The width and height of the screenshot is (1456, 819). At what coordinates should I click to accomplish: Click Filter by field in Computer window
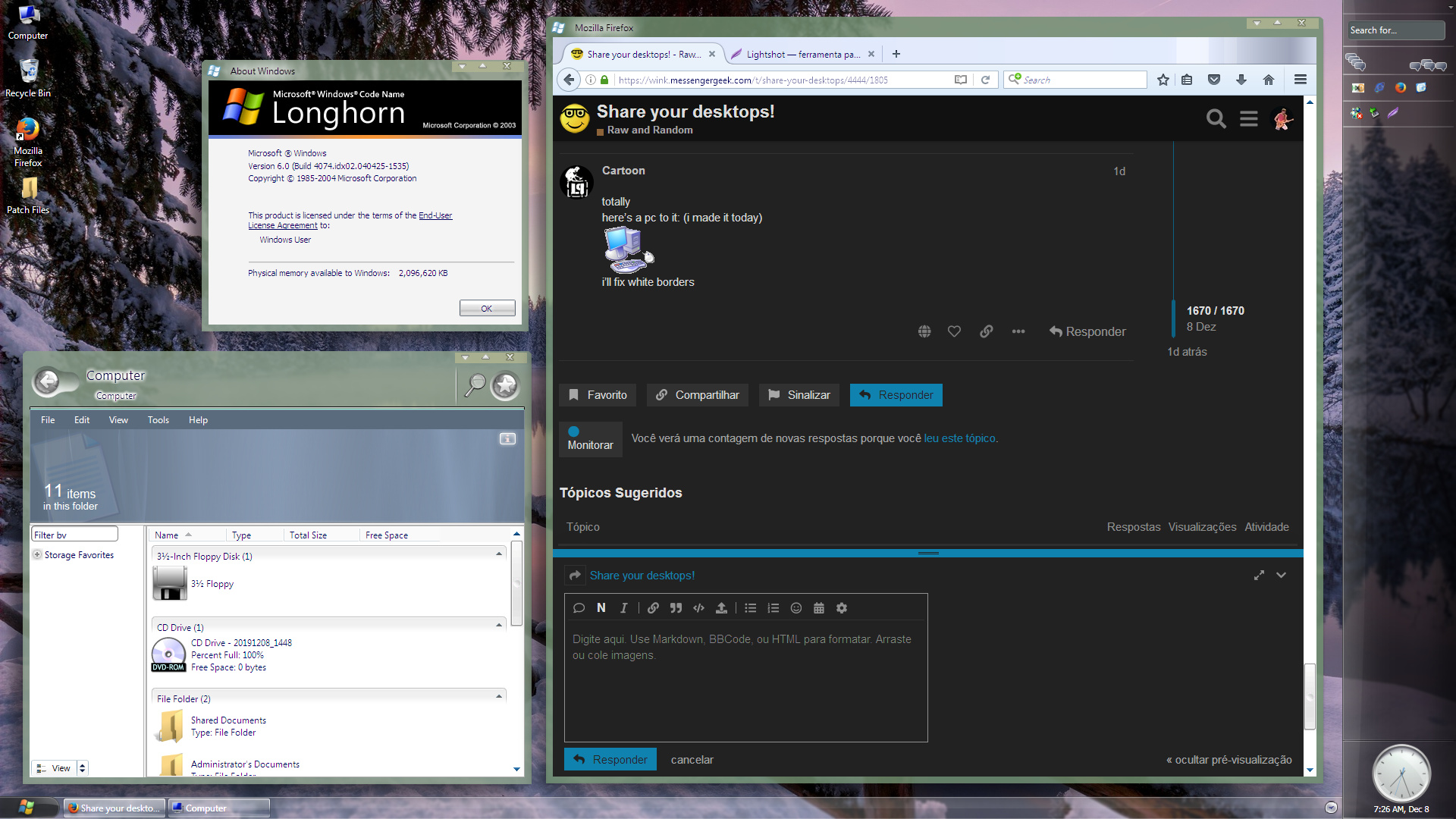[74, 535]
